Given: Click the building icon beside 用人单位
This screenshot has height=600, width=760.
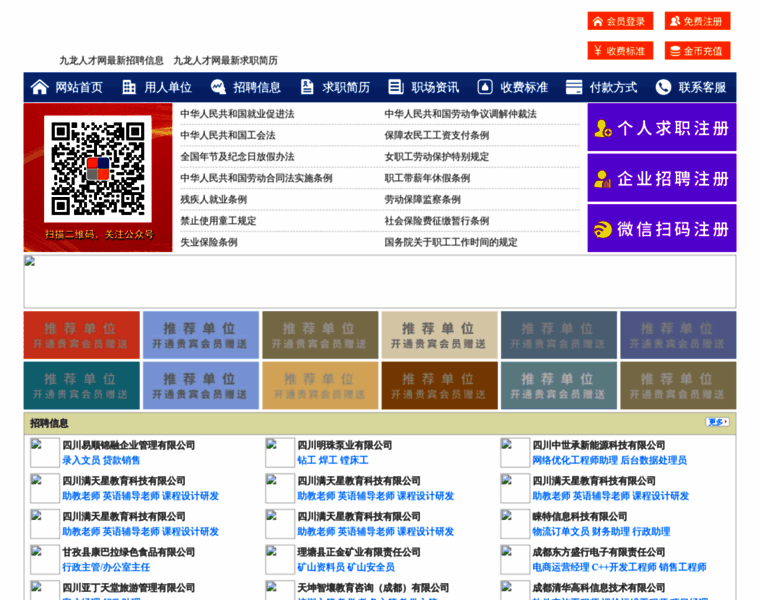Looking at the screenshot, I should click(x=129, y=87).
